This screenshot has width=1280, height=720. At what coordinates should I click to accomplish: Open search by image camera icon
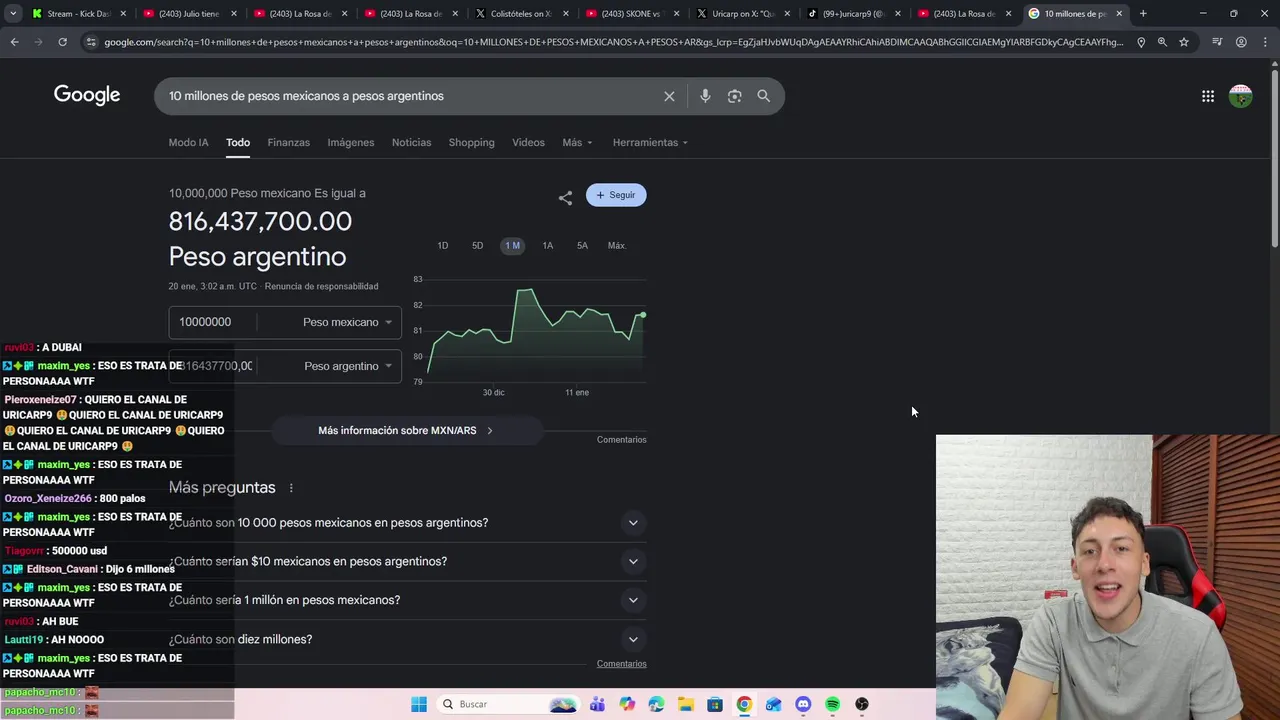pos(735,96)
